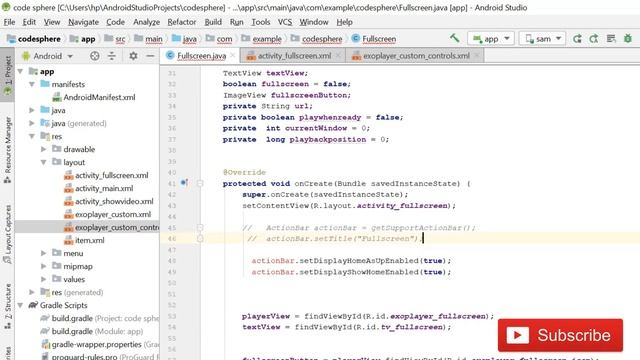Select activity_showvideo.xml in layout folder

pyautogui.click(x=114, y=202)
